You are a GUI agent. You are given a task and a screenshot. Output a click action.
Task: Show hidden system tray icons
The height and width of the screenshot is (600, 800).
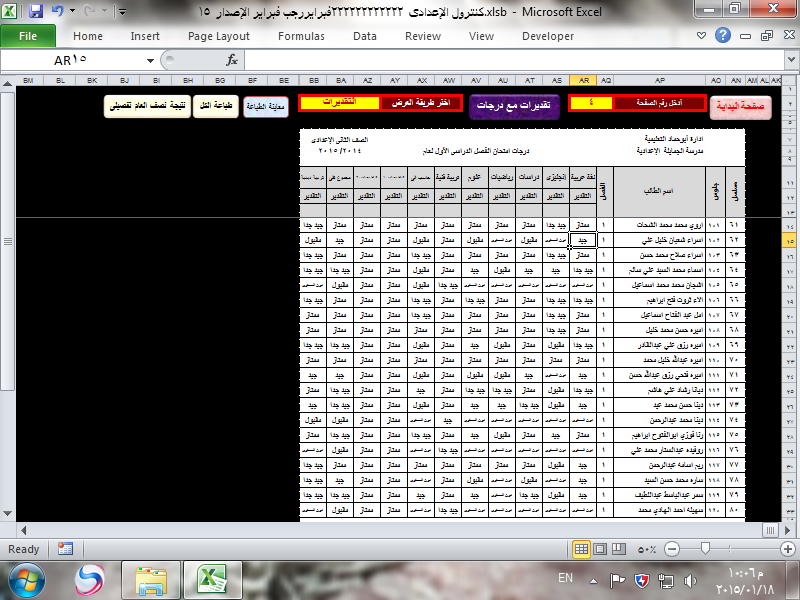pyautogui.click(x=594, y=579)
